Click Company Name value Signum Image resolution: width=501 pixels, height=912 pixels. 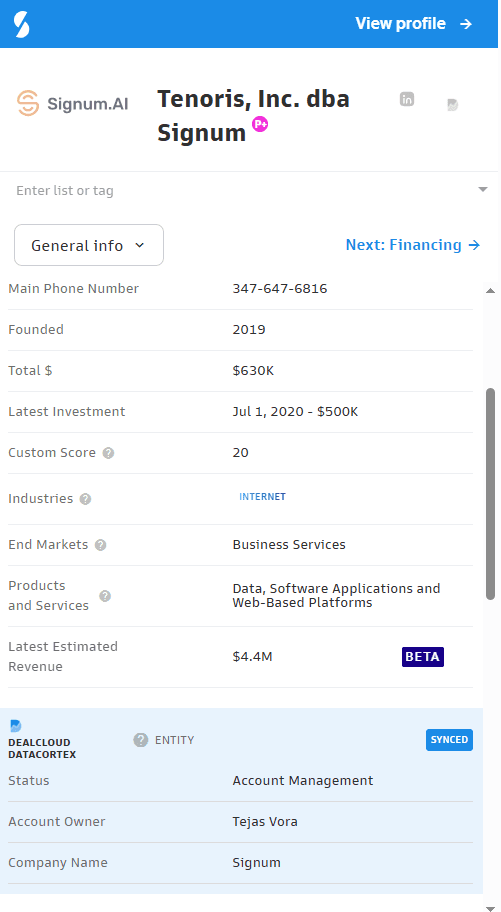pyautogui.click(x=256, y=863)
